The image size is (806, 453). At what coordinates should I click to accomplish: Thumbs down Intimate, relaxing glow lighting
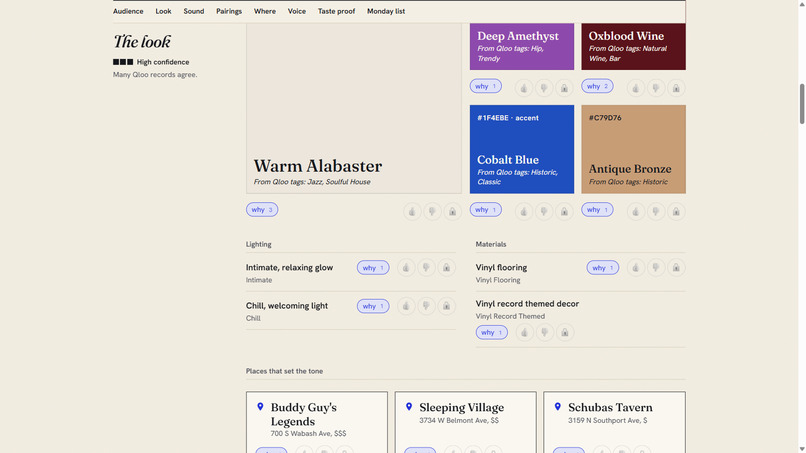426,267
